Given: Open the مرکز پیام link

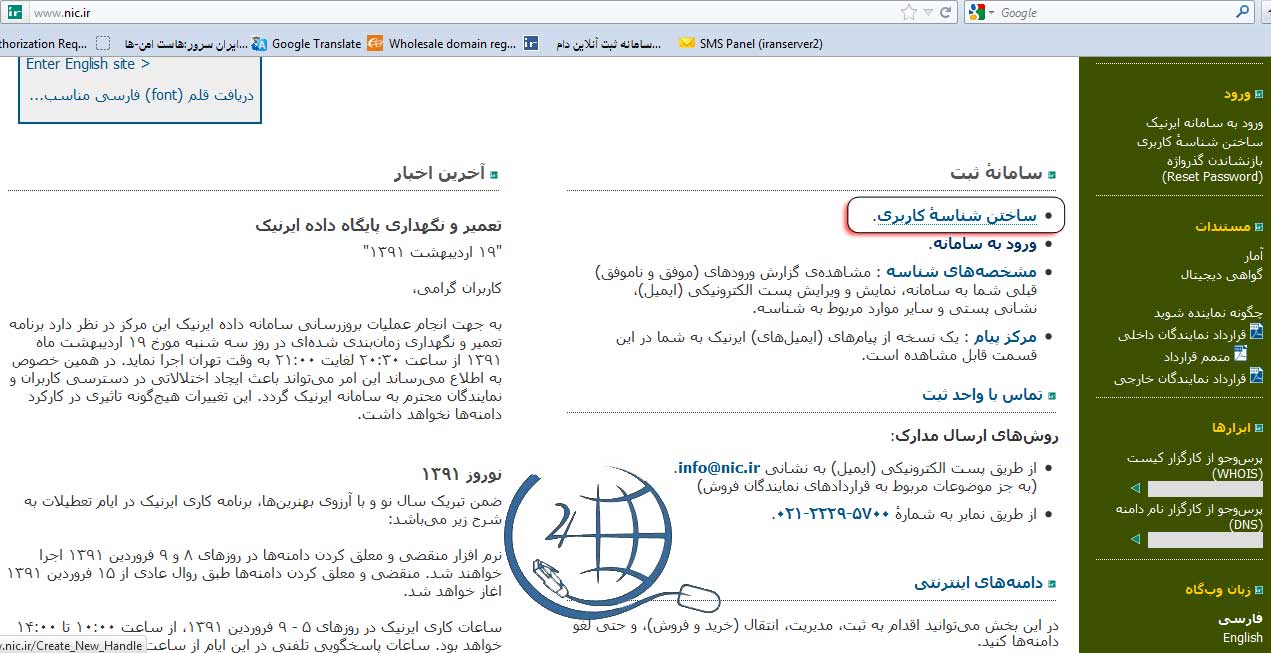Looking at the screenshot, I should click(x=1006, y=336).
